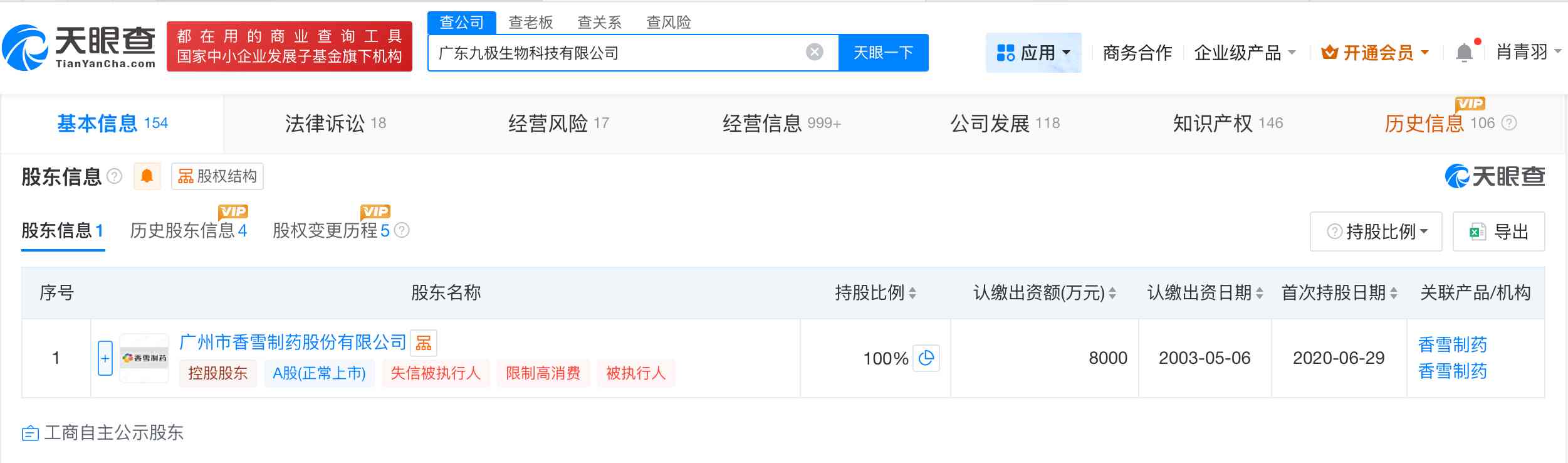The width and height of the screenshot is (1568, 463).
Task: Switch to the 查老板 search tab
Action: (530, 23)
